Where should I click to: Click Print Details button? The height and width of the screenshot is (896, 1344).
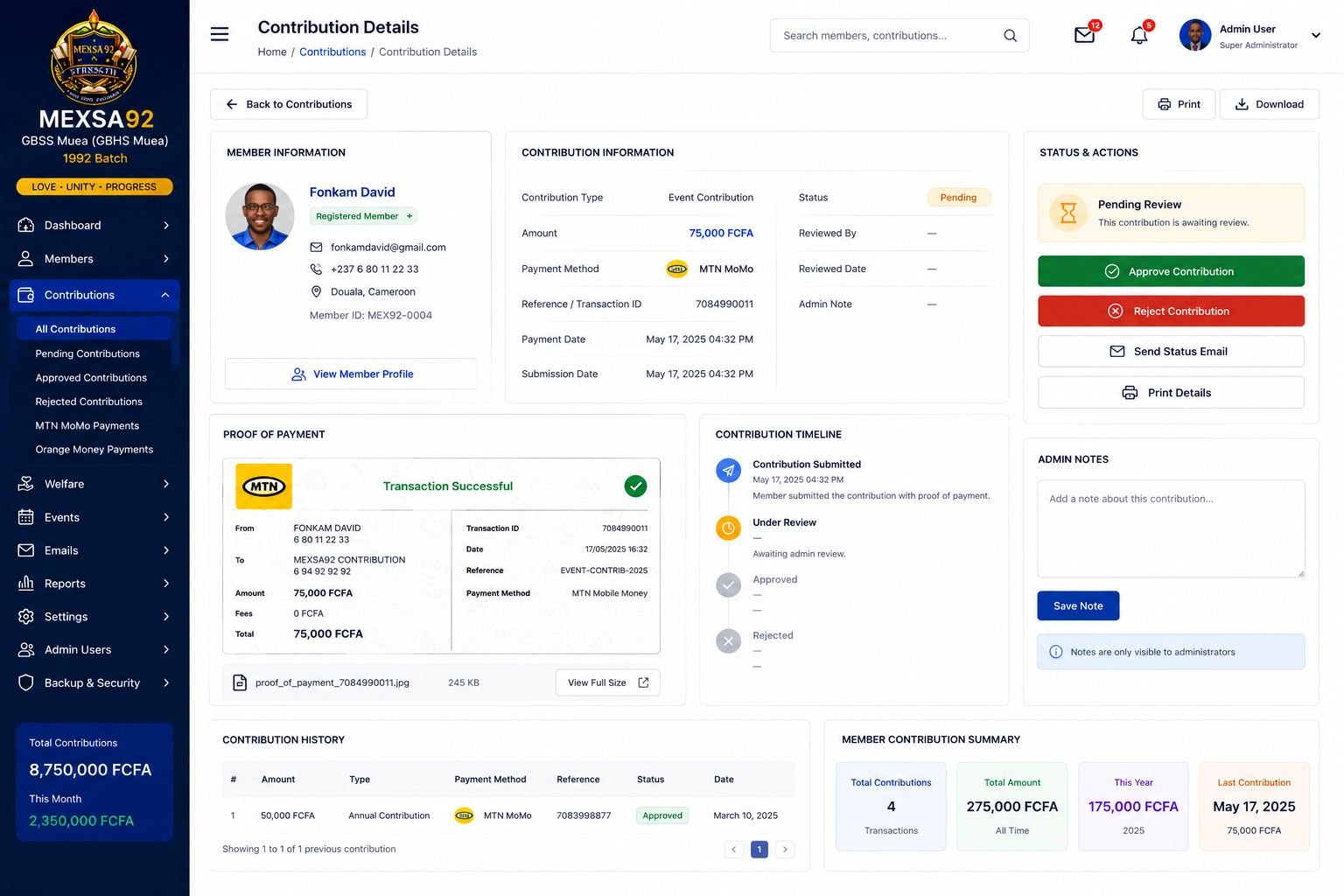coord(1171,393)
